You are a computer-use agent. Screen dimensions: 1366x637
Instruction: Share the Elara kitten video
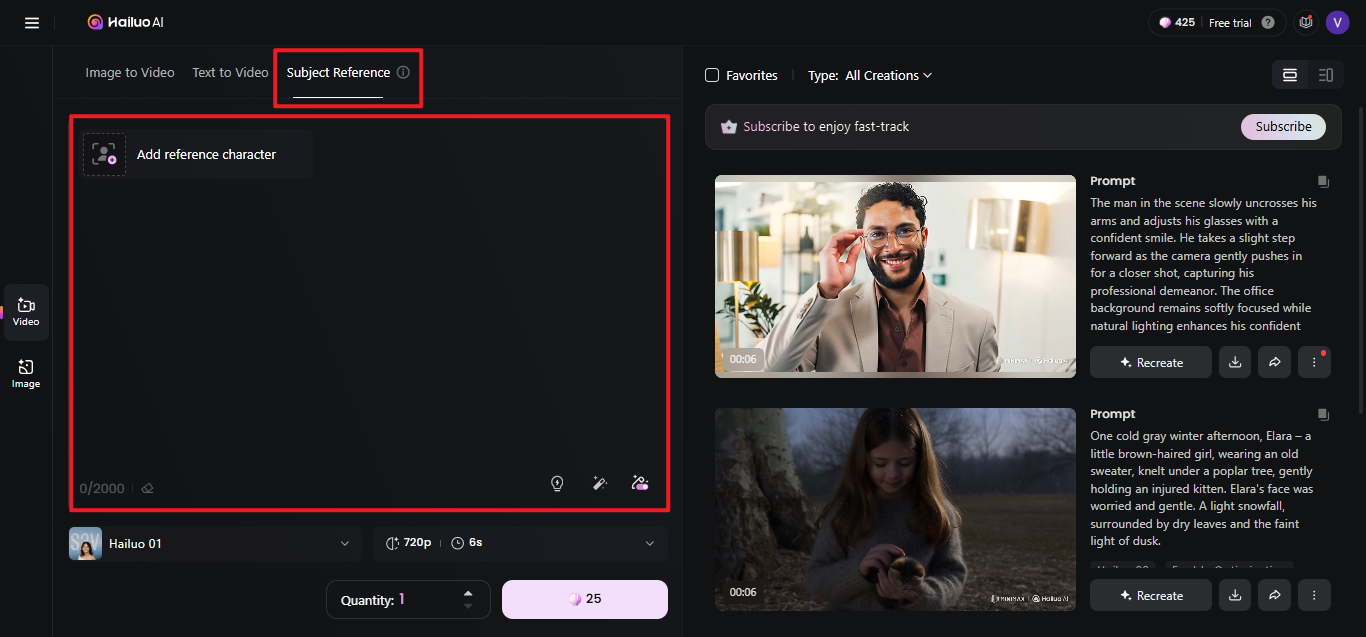point(1275,595)
